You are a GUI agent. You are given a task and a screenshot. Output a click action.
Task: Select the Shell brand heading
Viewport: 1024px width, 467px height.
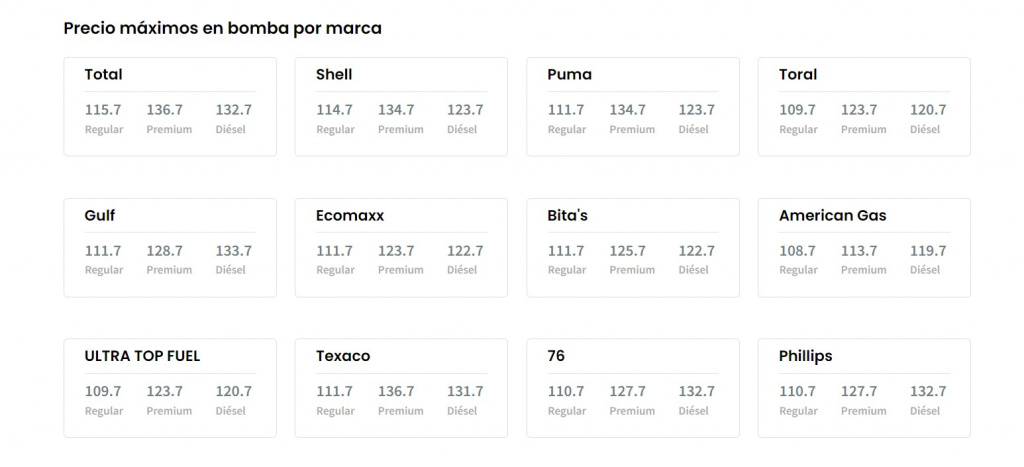pyautogui.click(x=334, y=74)
